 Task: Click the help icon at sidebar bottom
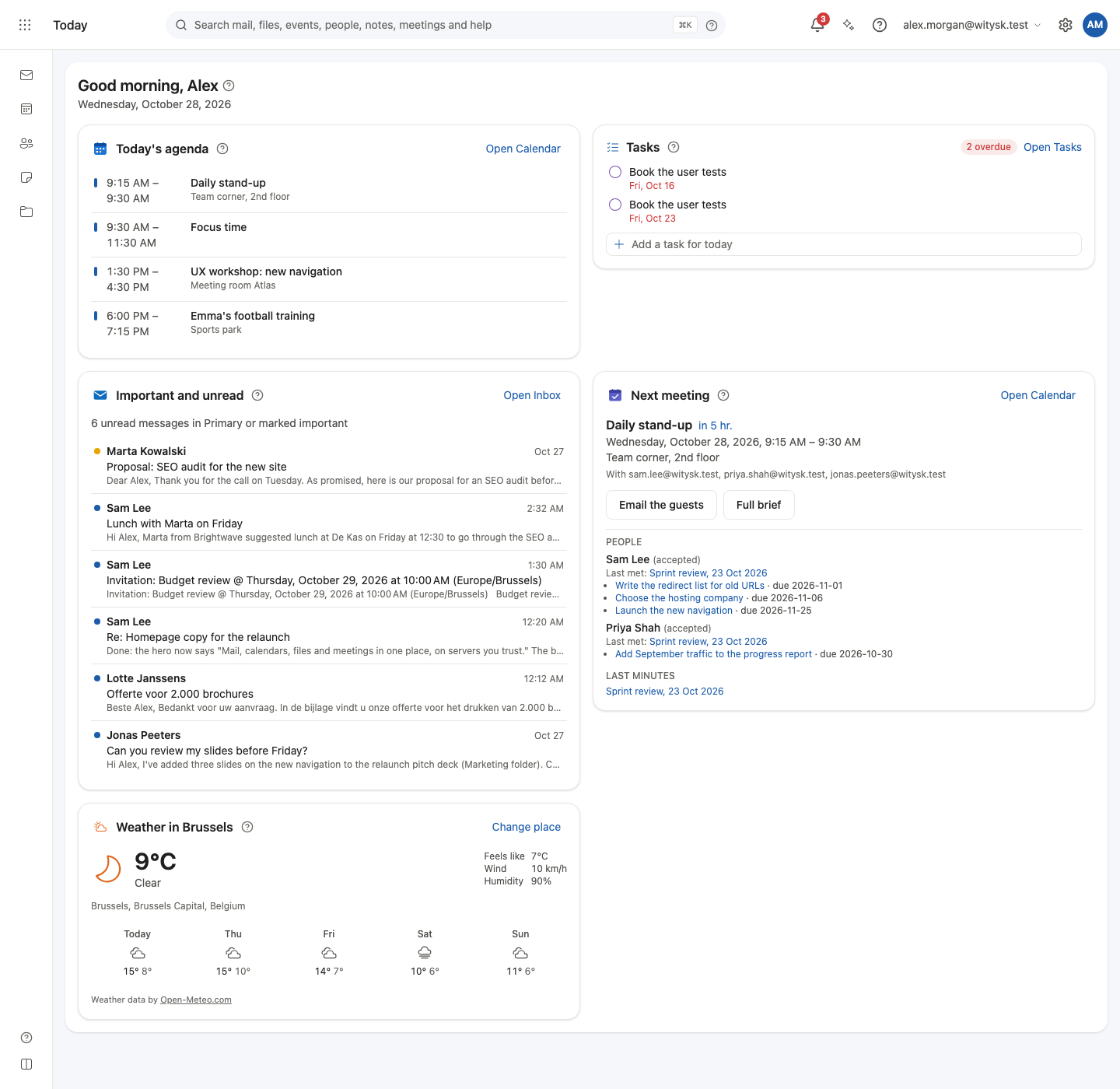26,1038
